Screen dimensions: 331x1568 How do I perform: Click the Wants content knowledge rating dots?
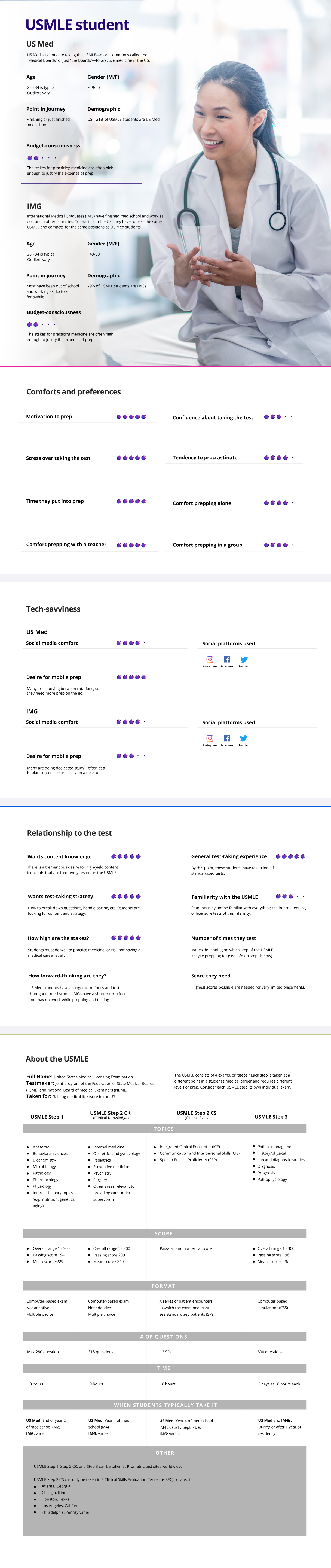click(126, 856)
